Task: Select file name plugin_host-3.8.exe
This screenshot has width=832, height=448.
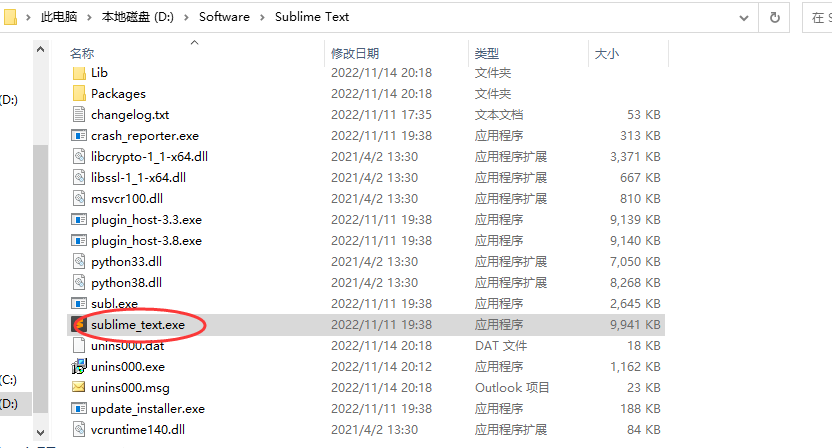Action: pos(146,241)
